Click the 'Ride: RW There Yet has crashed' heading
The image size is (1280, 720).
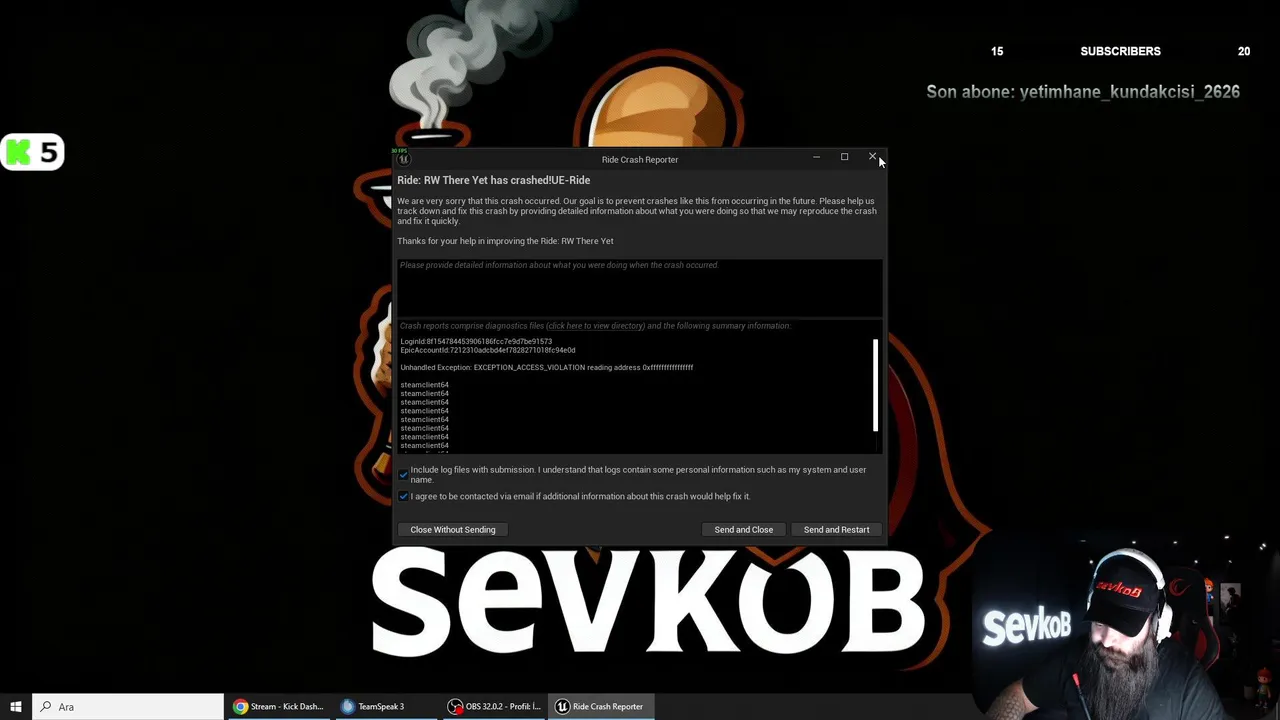[494, 180]
